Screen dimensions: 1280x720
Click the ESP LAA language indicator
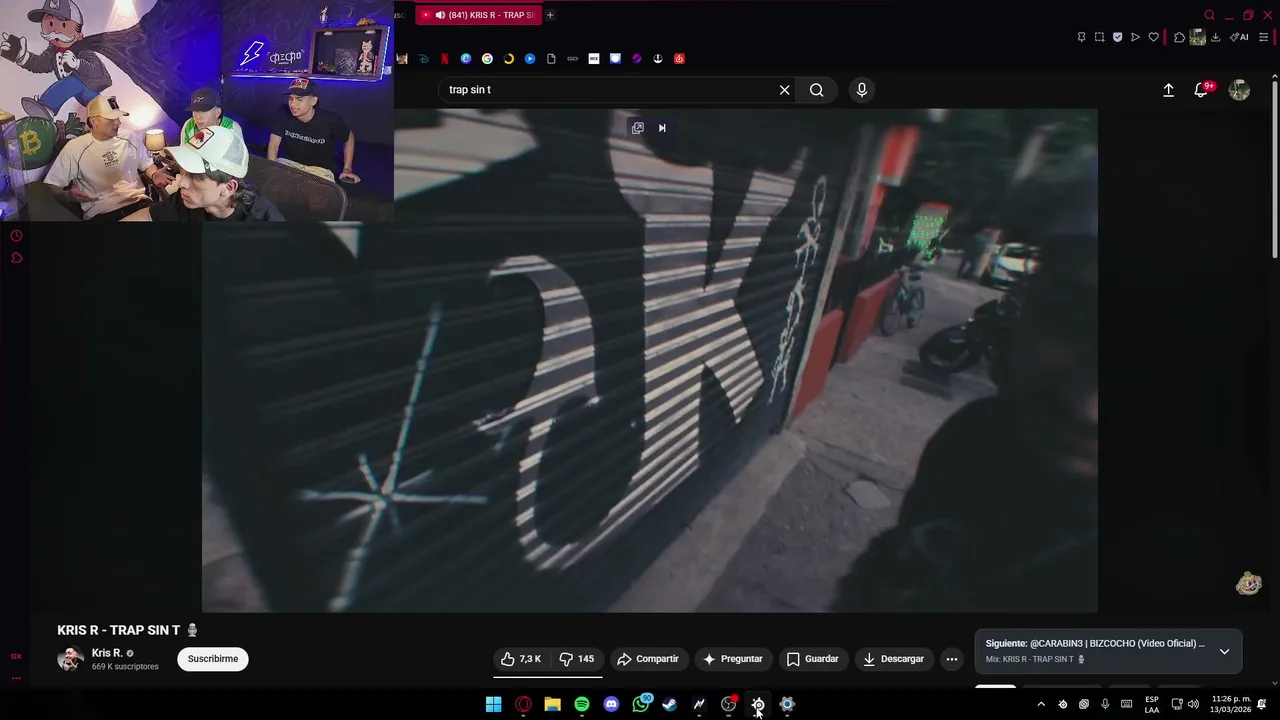pos(1152,705)
